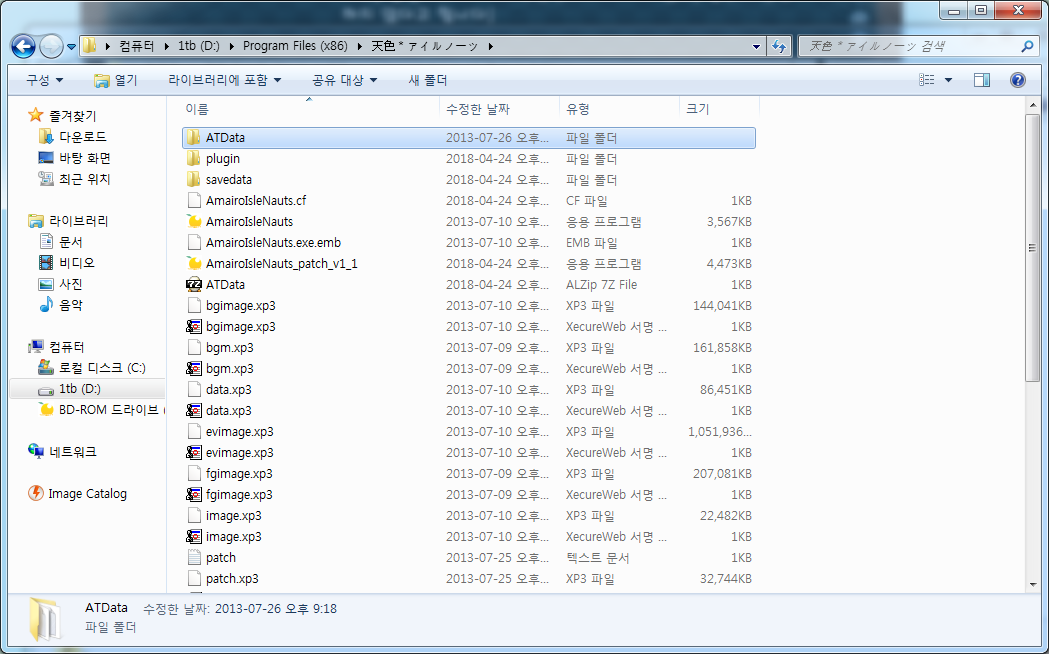Select the patch text document icon
This screenshot has height=654, width=1049.
[193, 558]
